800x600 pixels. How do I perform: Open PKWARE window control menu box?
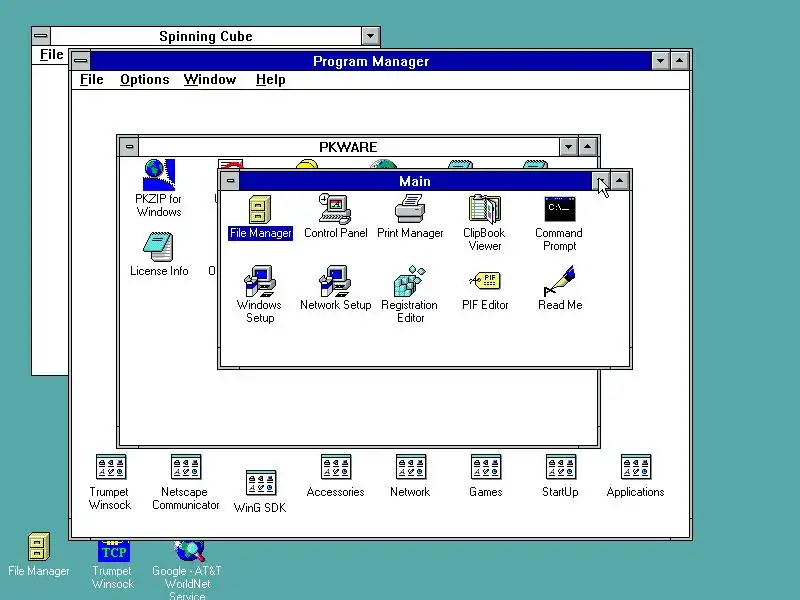[x=129, y=147]
